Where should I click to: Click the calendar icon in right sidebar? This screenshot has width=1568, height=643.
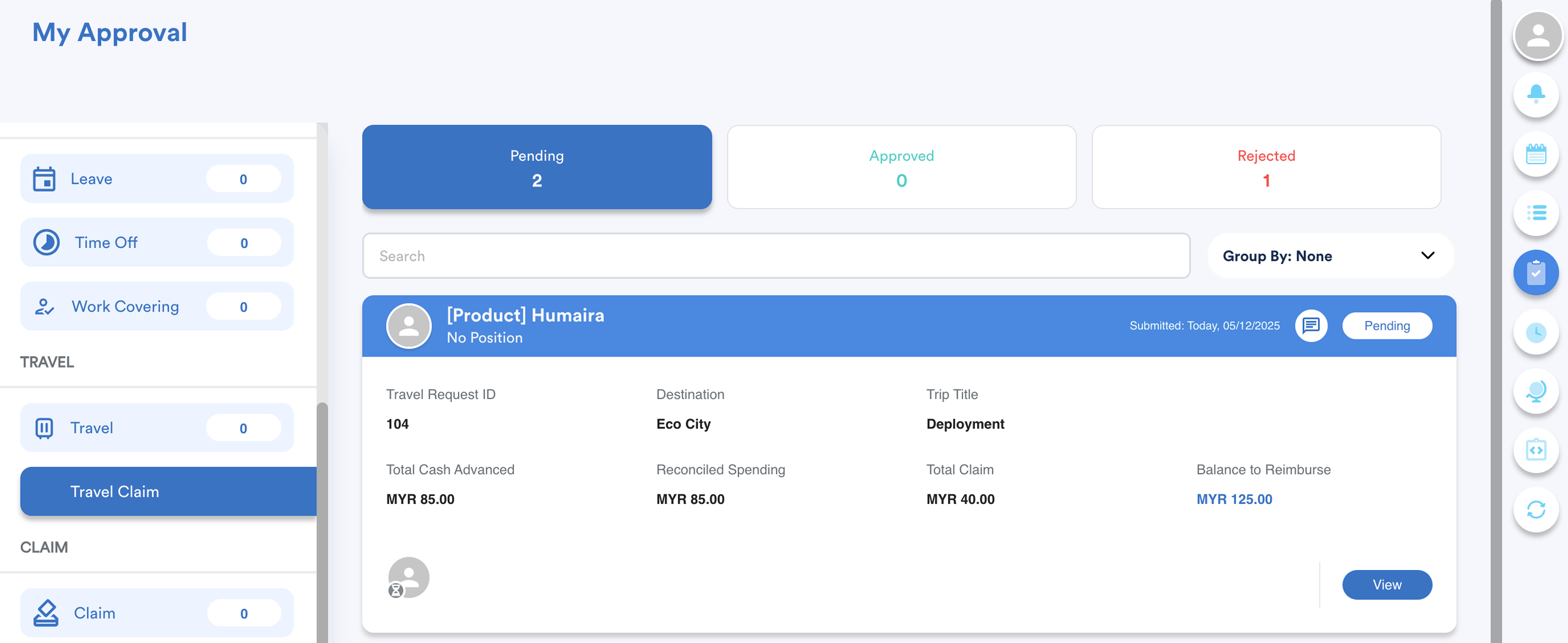[x=1536, y=154]
